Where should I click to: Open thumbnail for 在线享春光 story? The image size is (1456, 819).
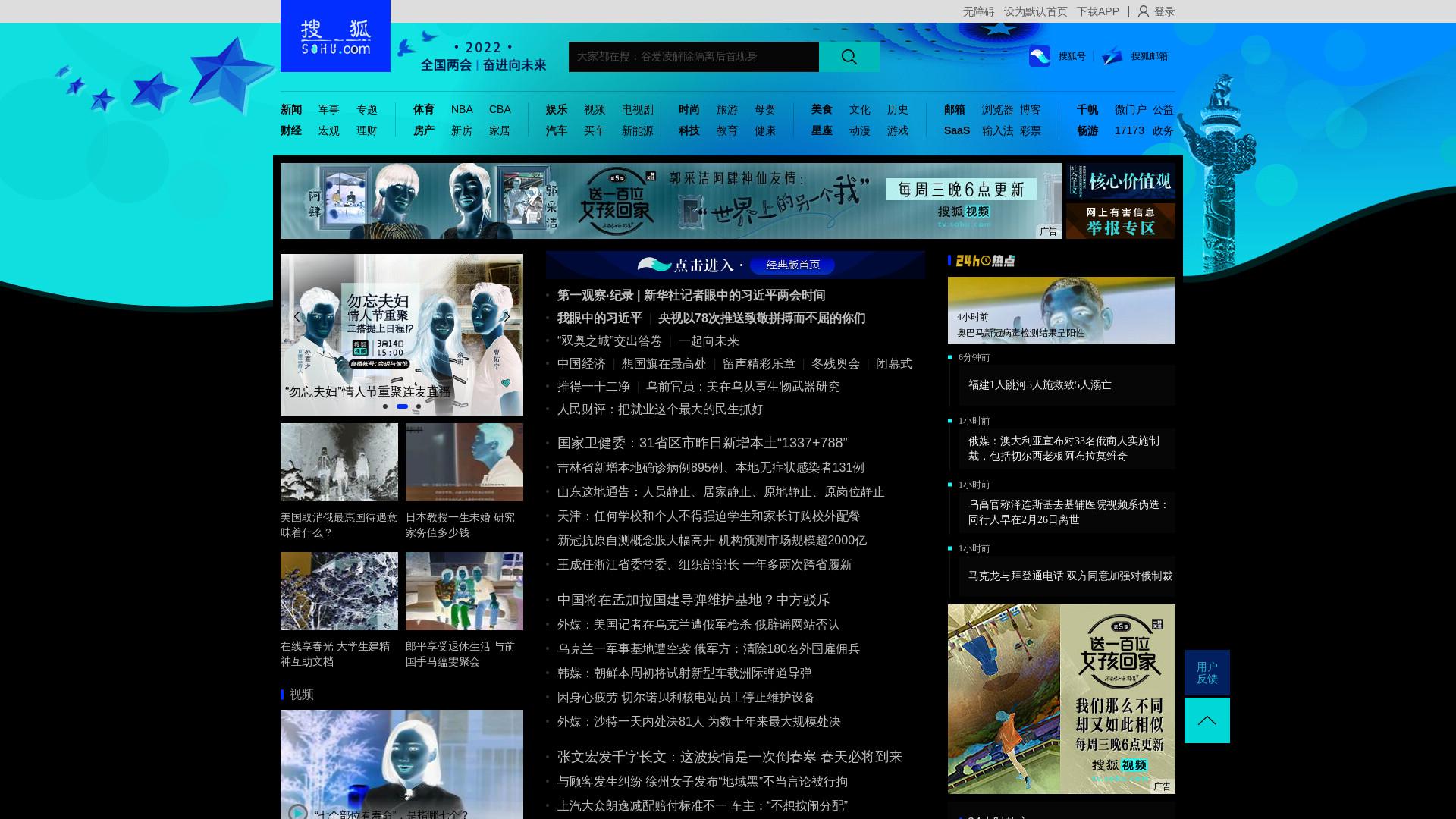coord(339,591)
